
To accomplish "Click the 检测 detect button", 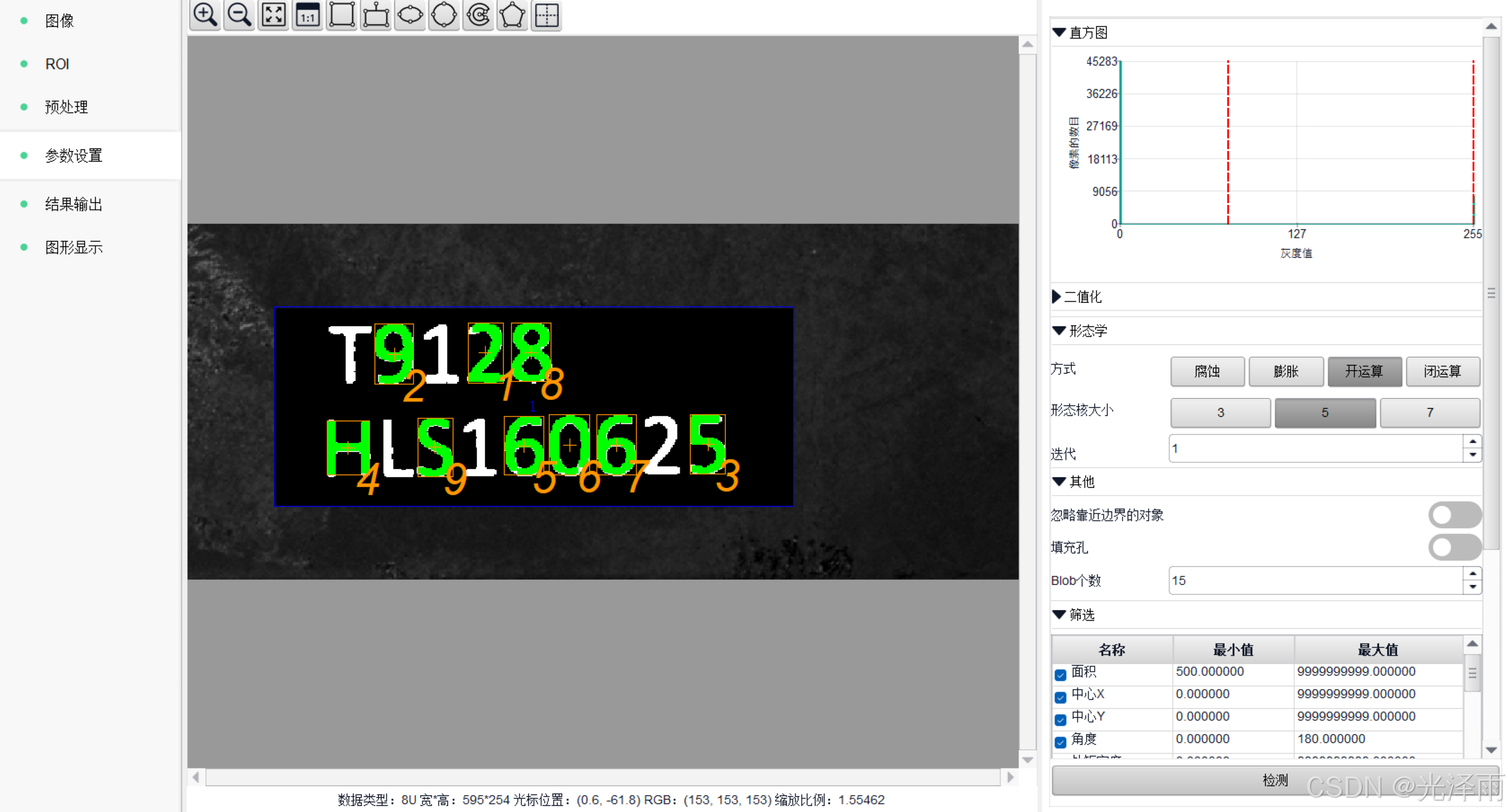I will [x=1274, y=780].
